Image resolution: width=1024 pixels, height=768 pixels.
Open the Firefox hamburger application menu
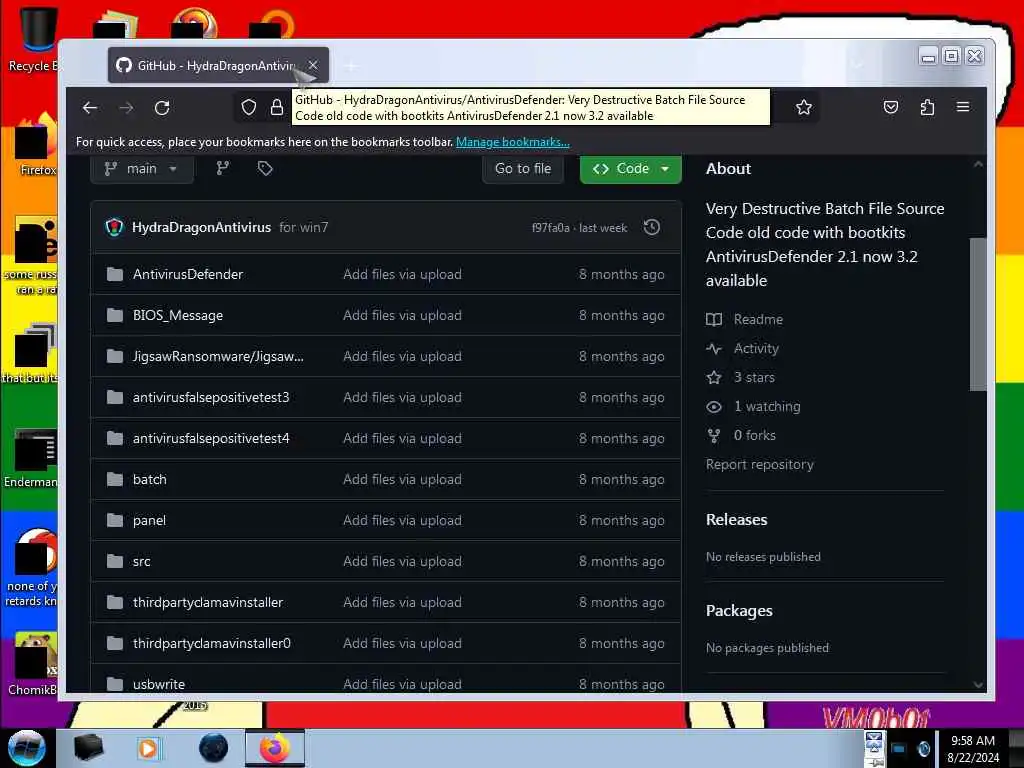tap(963, 107)
